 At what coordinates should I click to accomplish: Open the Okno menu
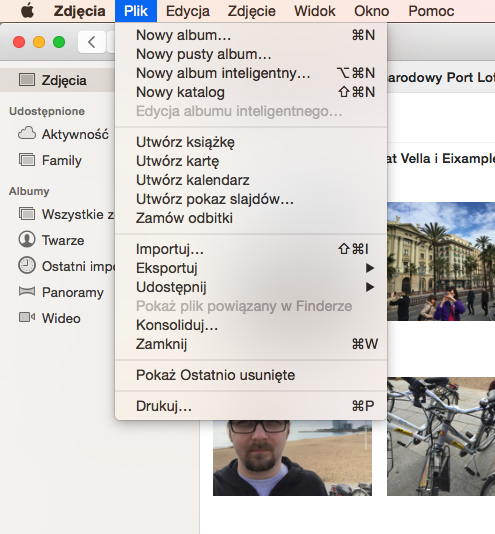click(372, 11)
